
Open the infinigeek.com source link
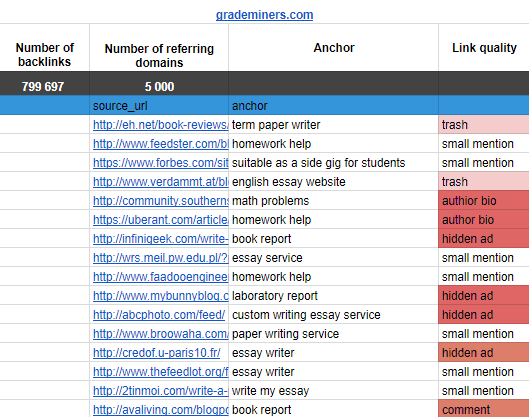[161, 239]
